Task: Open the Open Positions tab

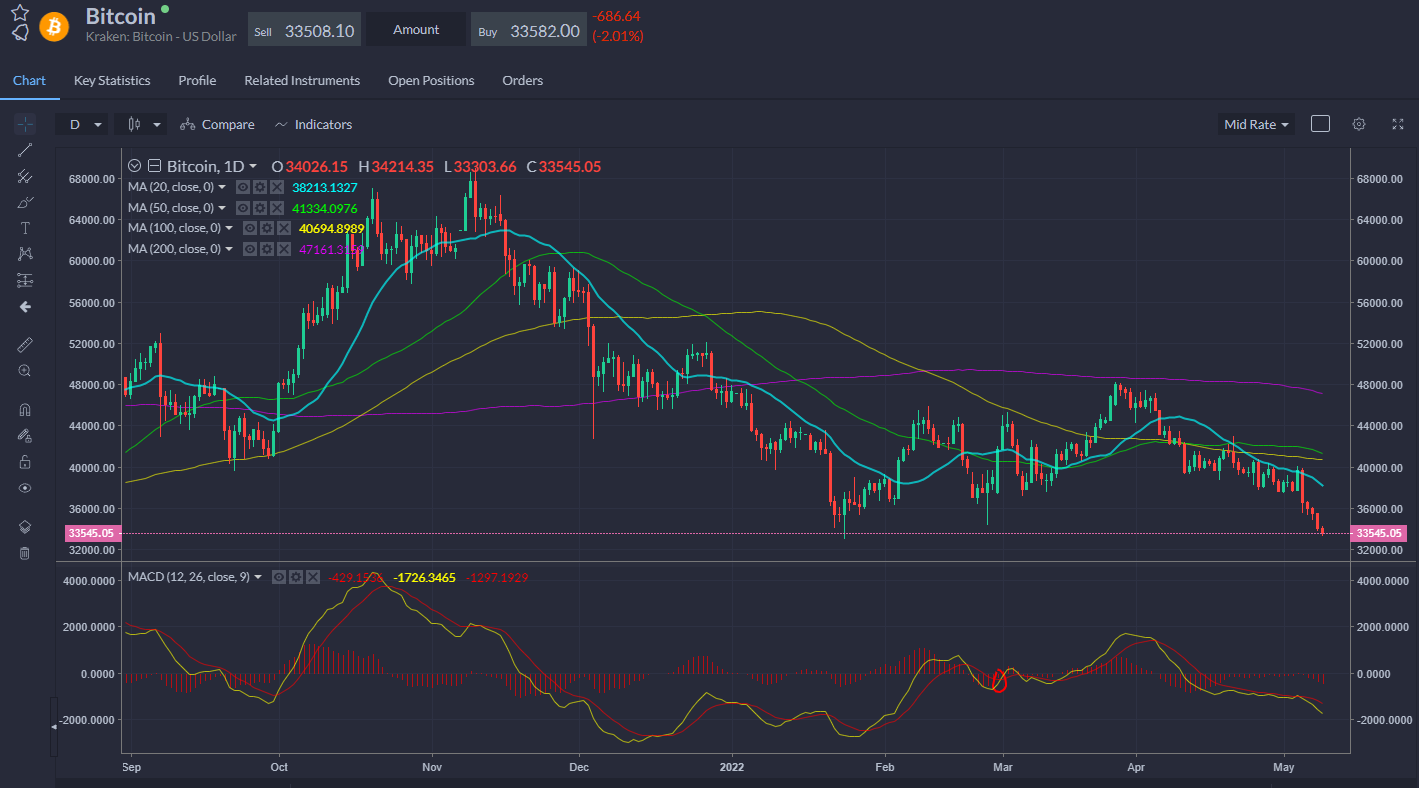Action: [x=431, y=80]
